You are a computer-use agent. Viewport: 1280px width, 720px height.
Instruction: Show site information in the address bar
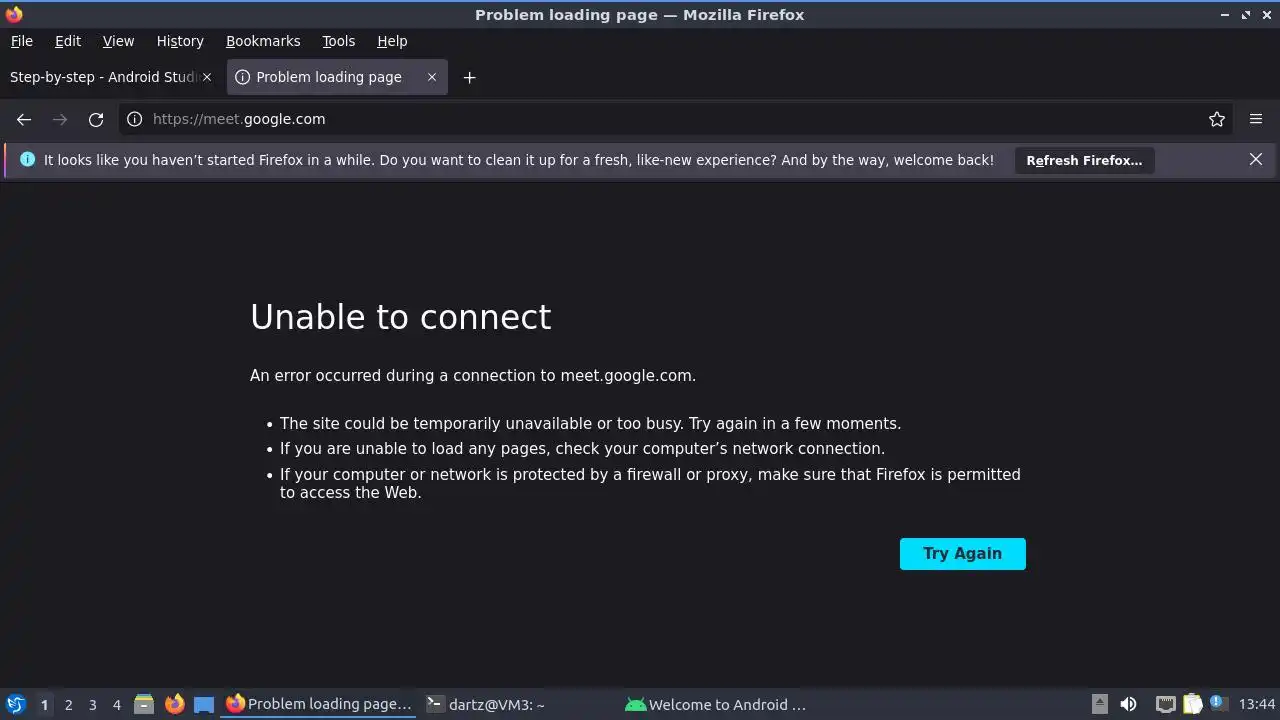point(135,119)
